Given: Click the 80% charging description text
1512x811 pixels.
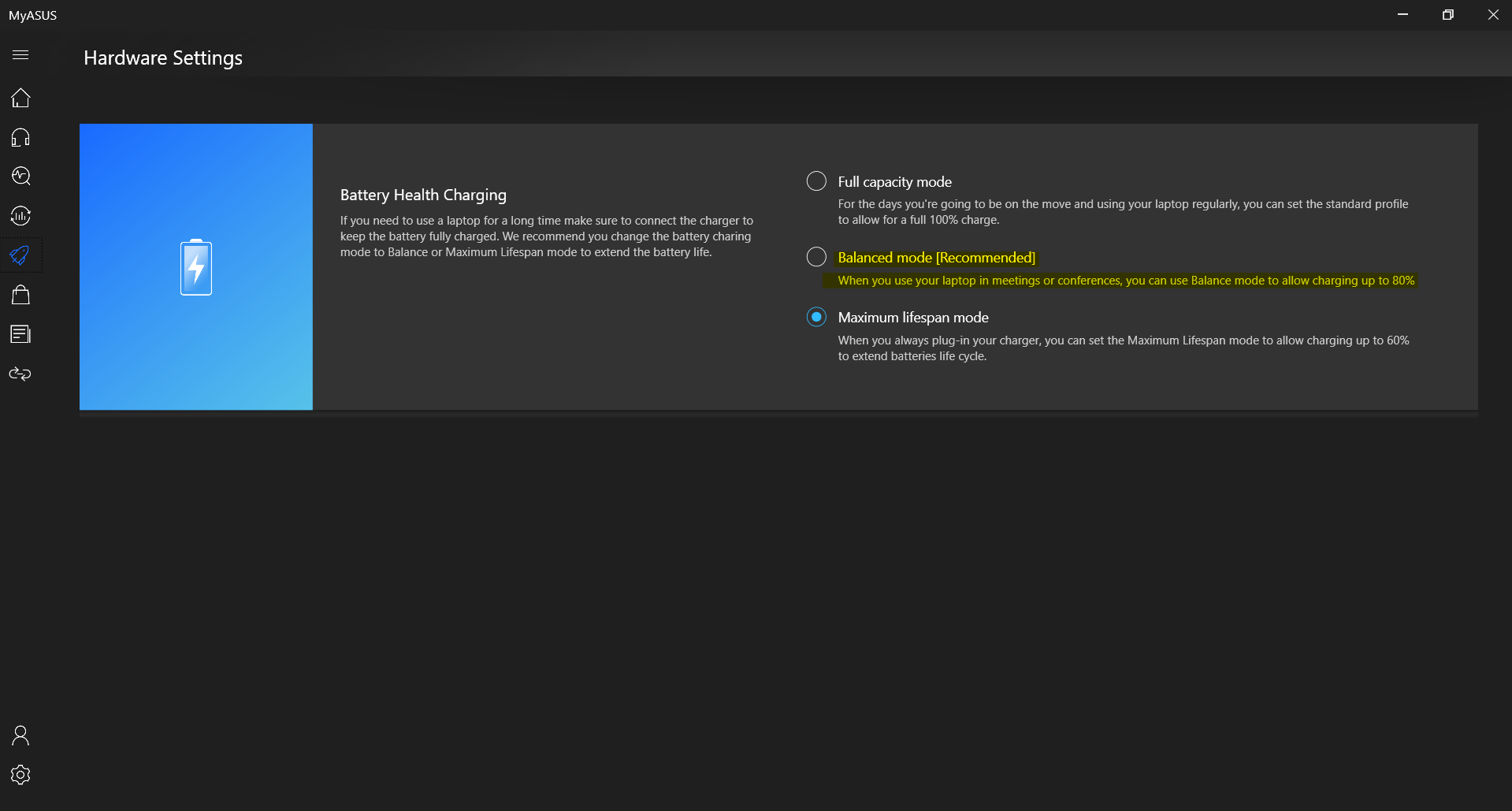Looking at the screenshot, I should click(1126, 281).
